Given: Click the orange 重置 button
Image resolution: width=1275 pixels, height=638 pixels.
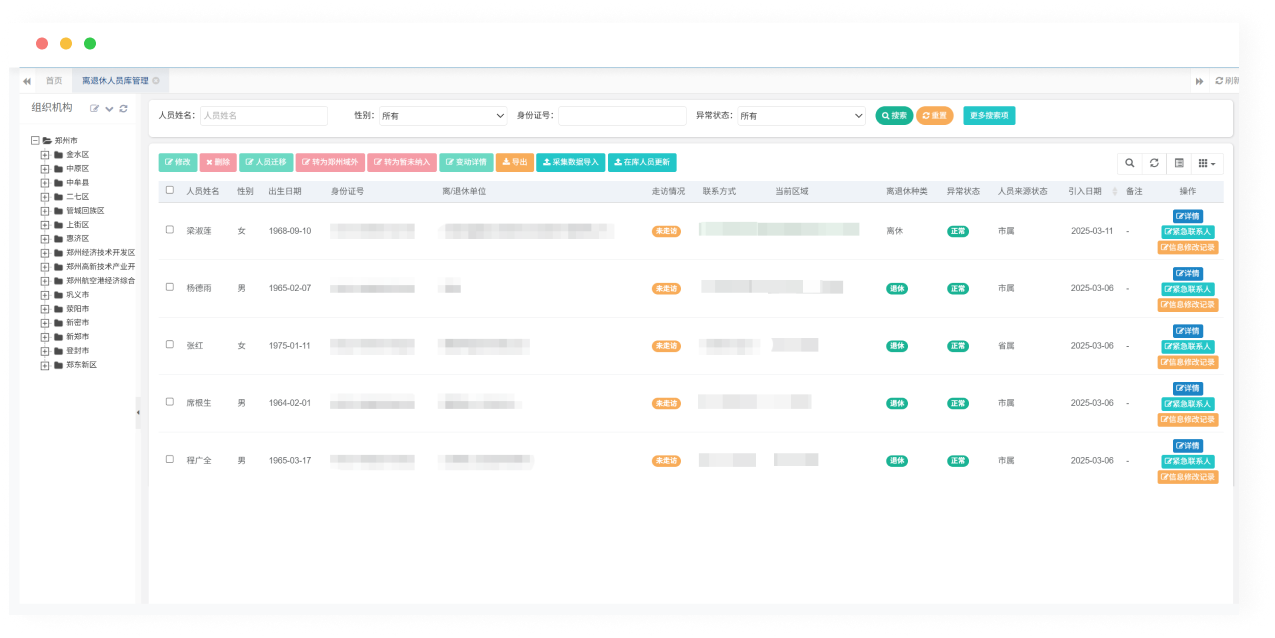Looking at the screenshot, I should pyautogui.click(x=934, y=116).
